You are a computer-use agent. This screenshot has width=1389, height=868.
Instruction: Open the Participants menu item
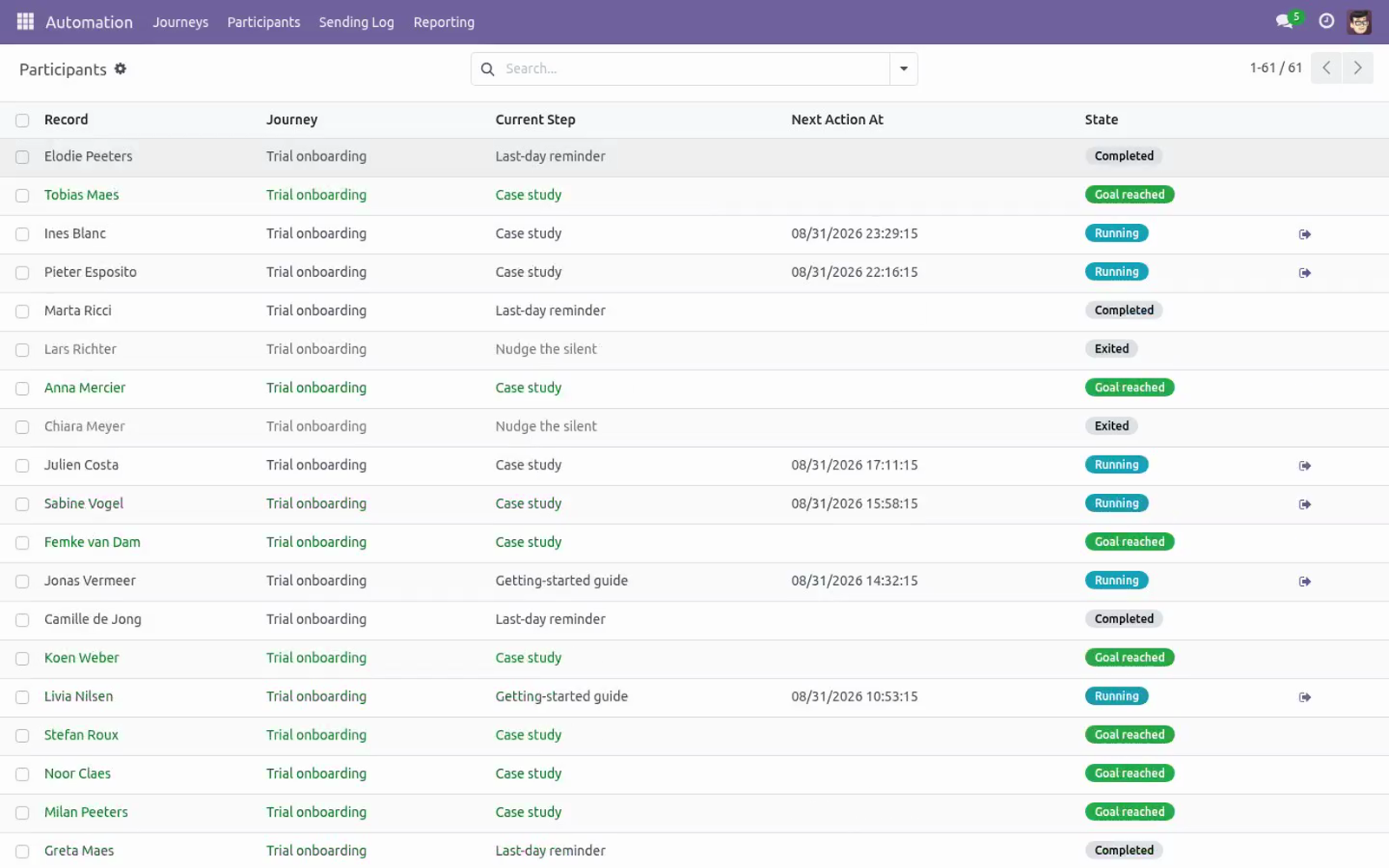click(264, 23)
